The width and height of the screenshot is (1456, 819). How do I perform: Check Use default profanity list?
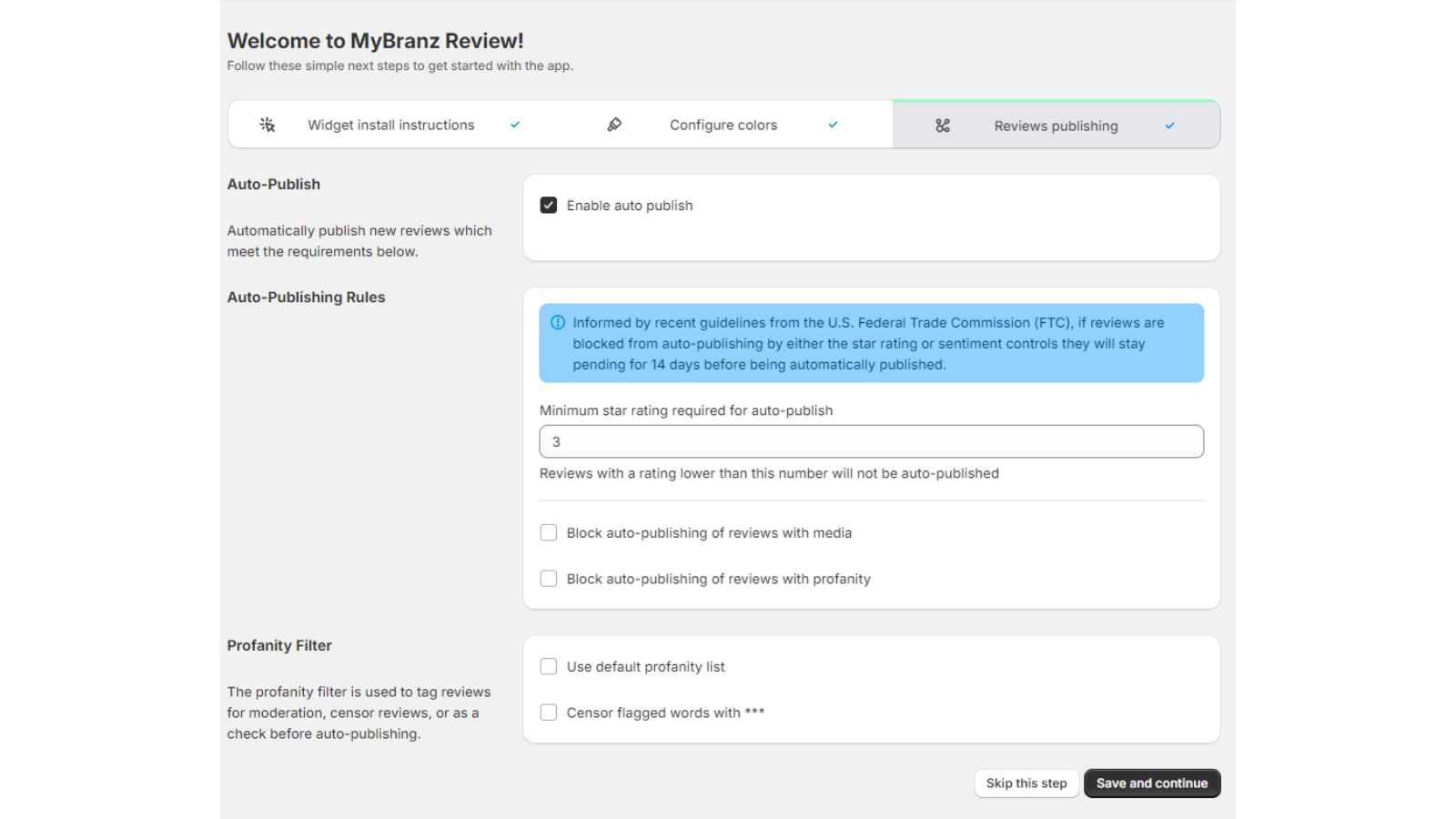tap(549, 667)
